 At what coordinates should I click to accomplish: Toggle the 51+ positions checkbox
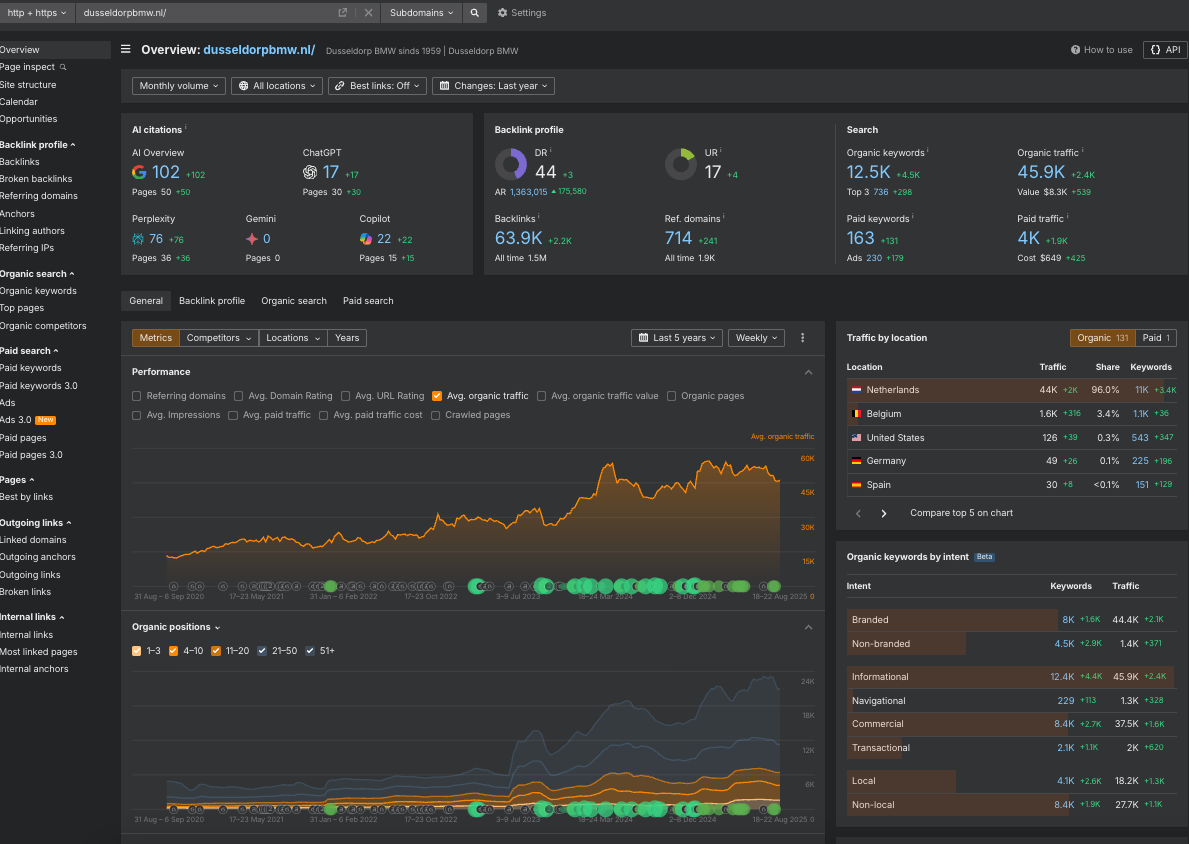[309, 651]
